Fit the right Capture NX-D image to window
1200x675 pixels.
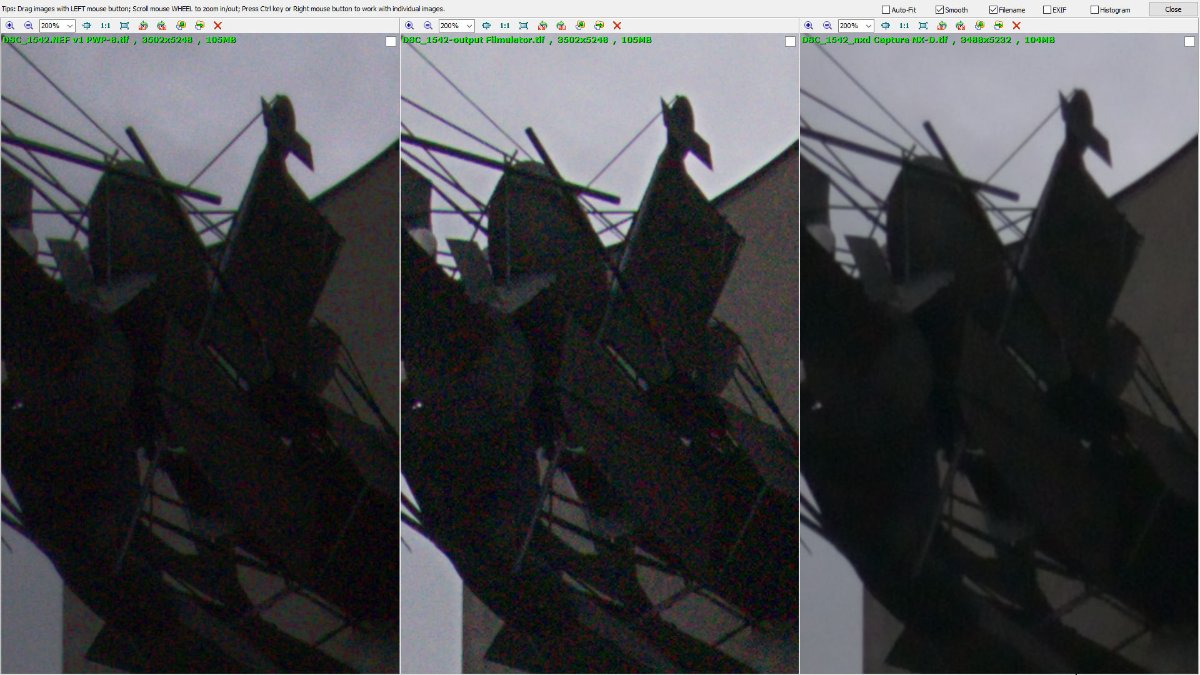point(885,25)
